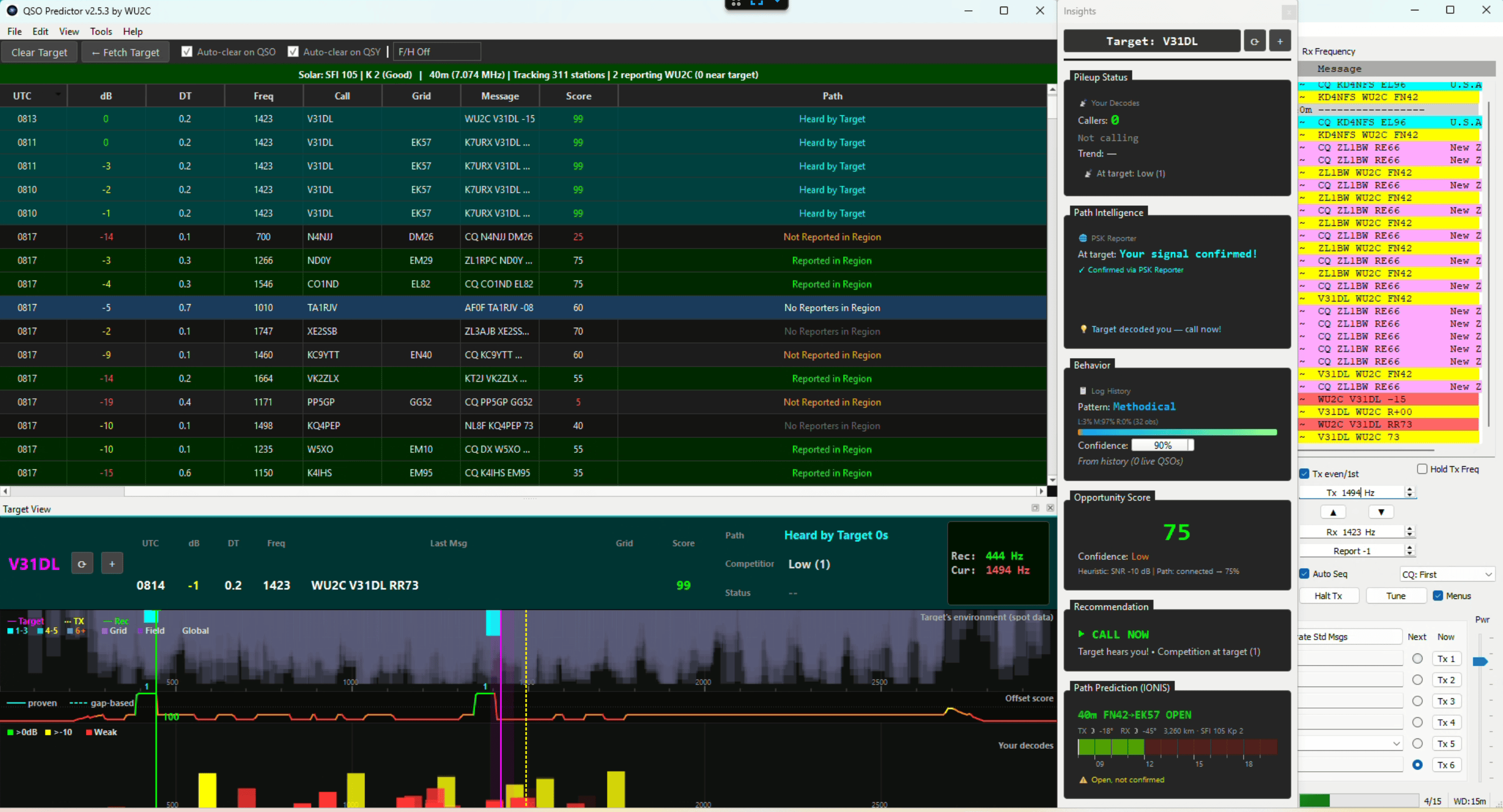Open the Help menu
1503x812 pixels.
[x=132, y=31]
